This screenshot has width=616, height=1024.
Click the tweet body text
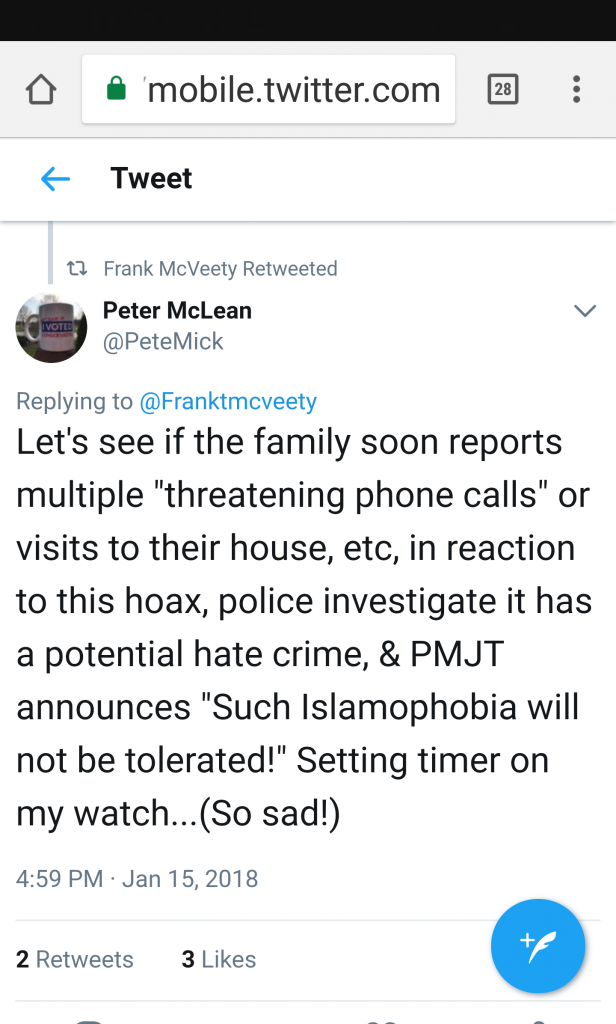[x=300, y=628]
